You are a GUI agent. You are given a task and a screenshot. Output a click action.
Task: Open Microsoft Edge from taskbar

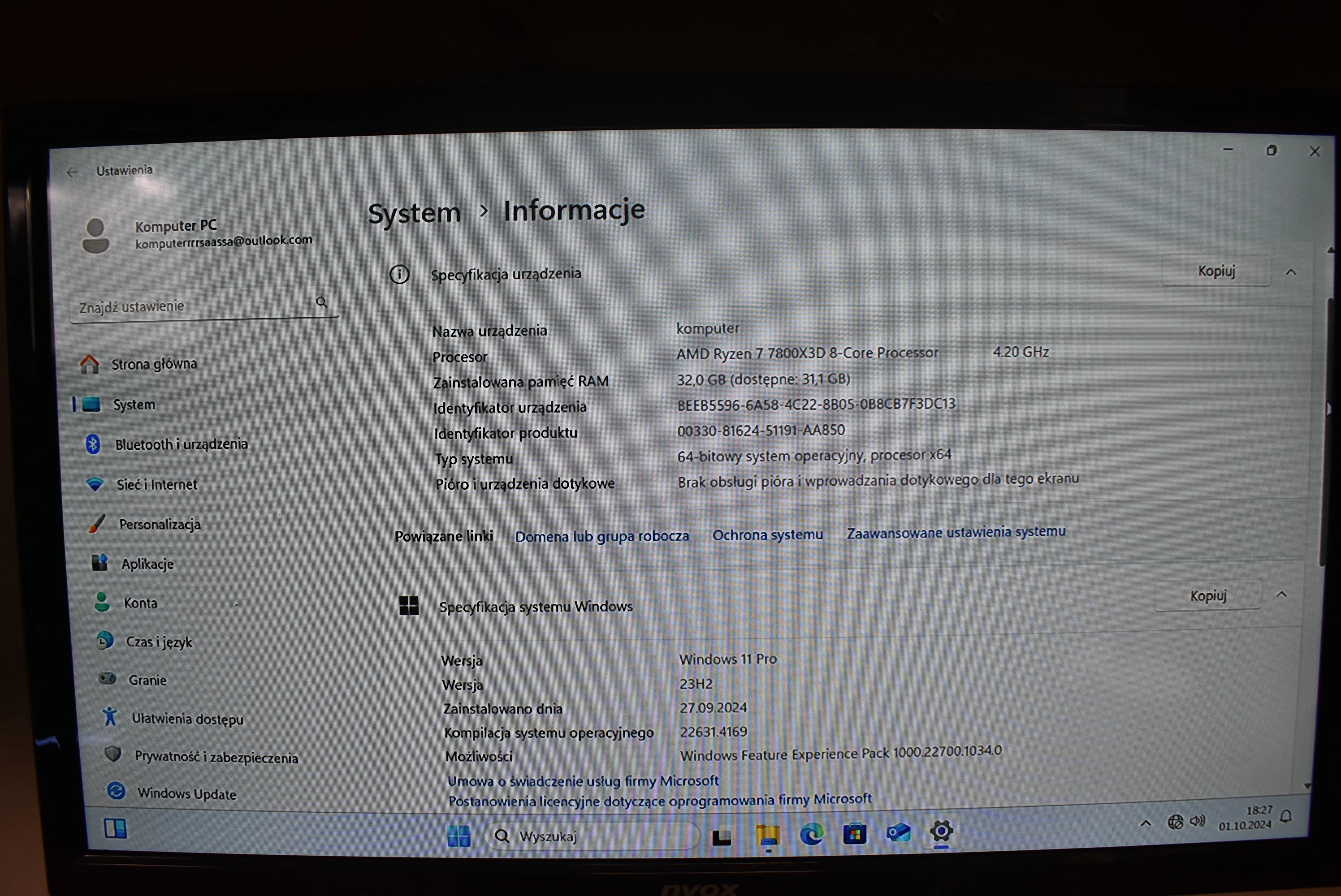[811, 835]
